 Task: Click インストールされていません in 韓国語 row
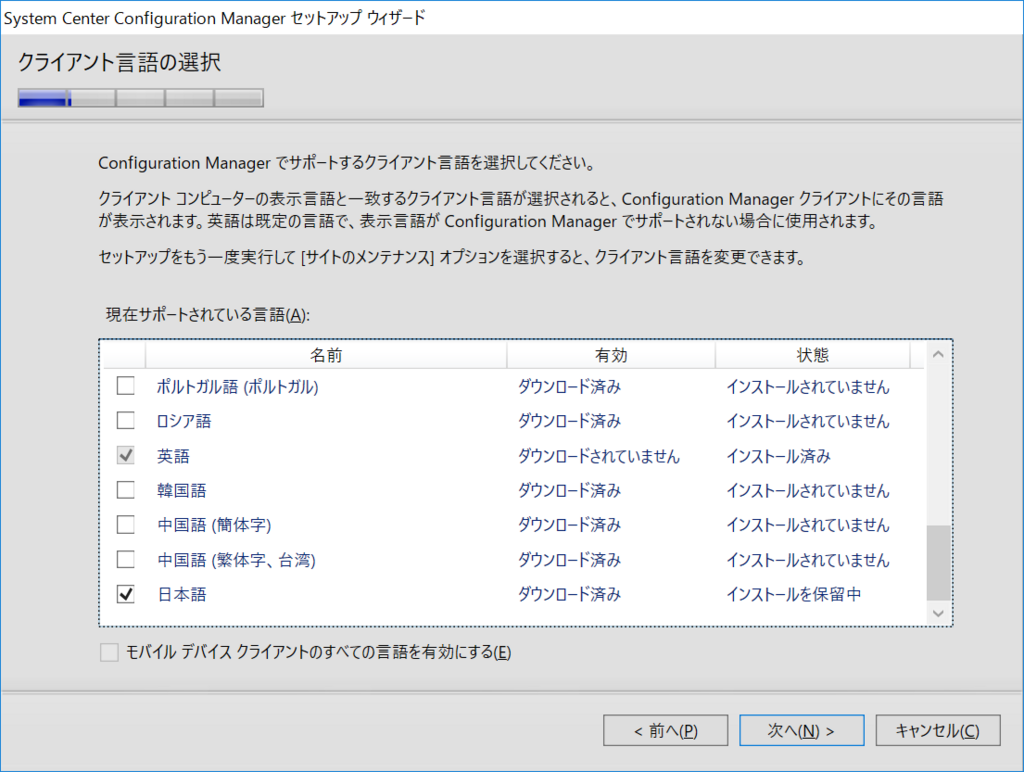pos(808,491)
